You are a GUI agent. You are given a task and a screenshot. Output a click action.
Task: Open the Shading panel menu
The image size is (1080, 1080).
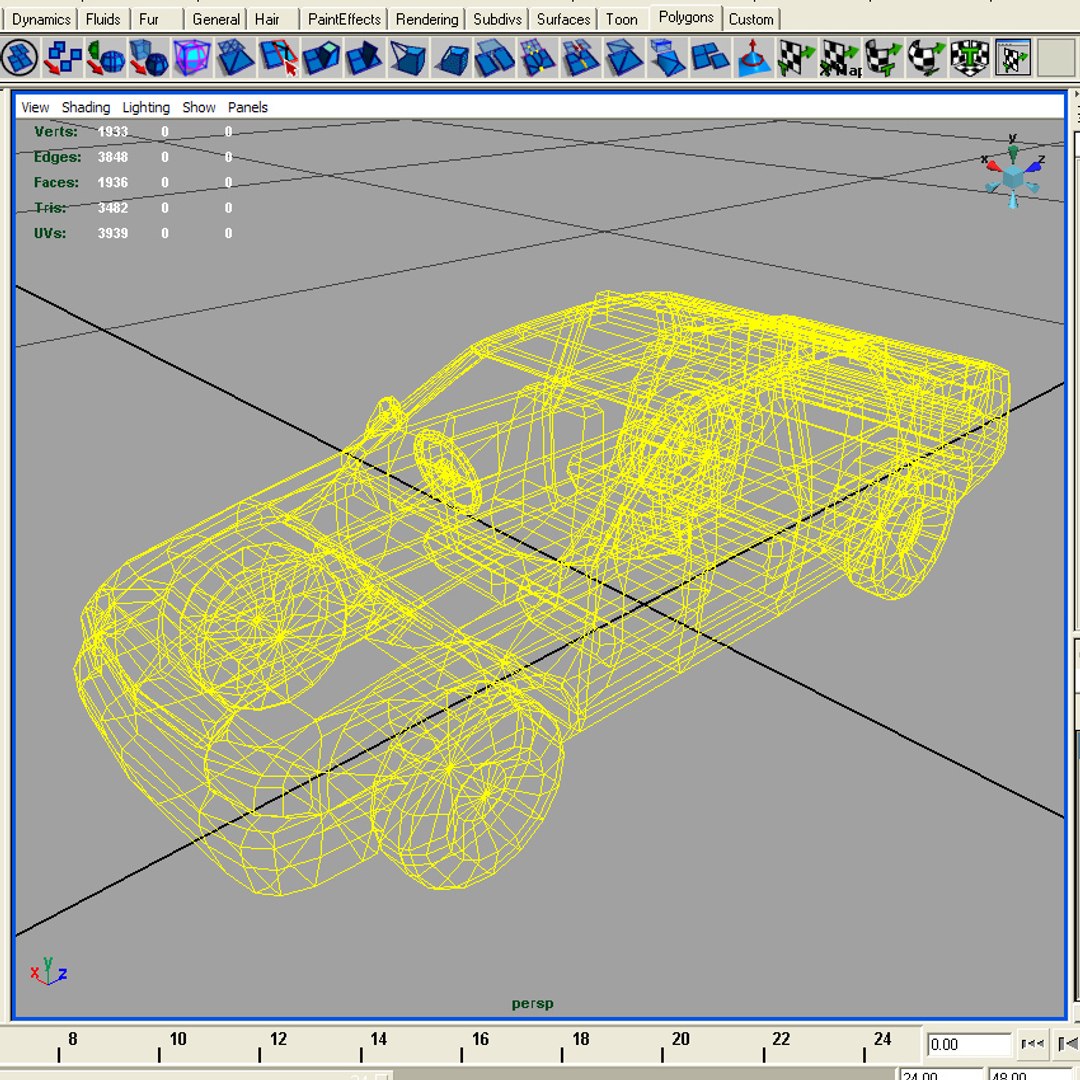86,107
